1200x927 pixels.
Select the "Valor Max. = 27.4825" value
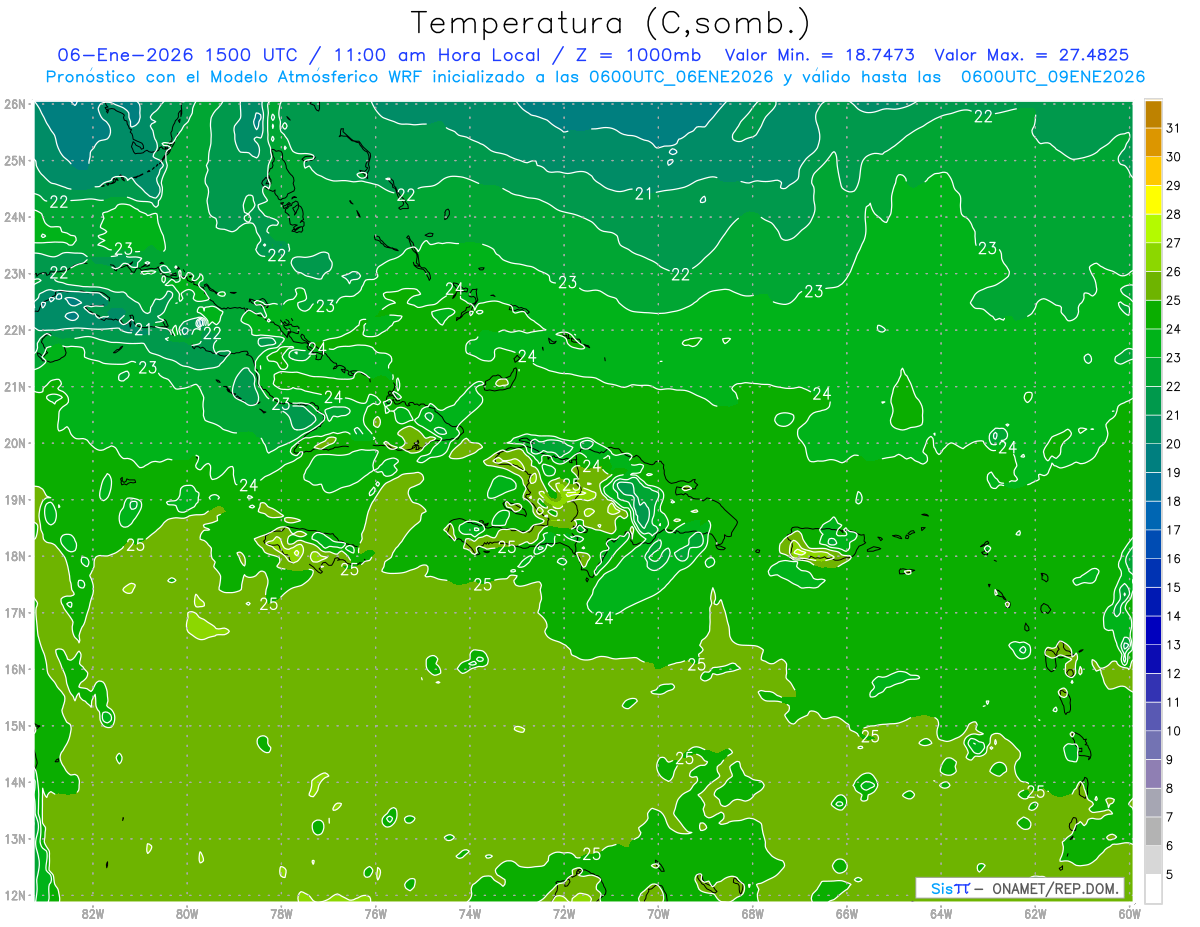pyautogui.click(x=1032, y=55)
